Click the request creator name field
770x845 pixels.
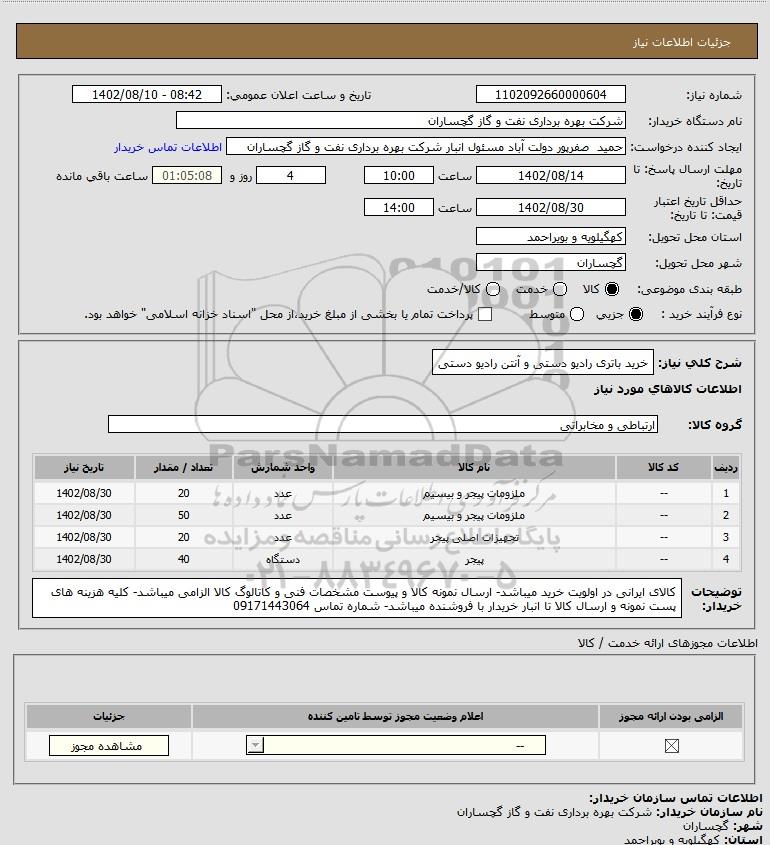tap(426, 147)
